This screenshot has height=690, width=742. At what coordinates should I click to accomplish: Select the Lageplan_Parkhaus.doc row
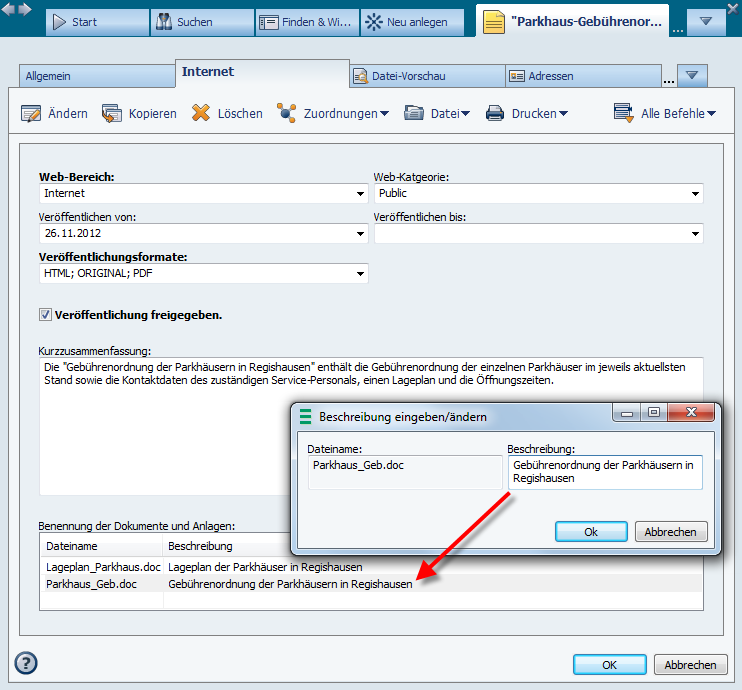pyautogui.click(x=103, y=567)
